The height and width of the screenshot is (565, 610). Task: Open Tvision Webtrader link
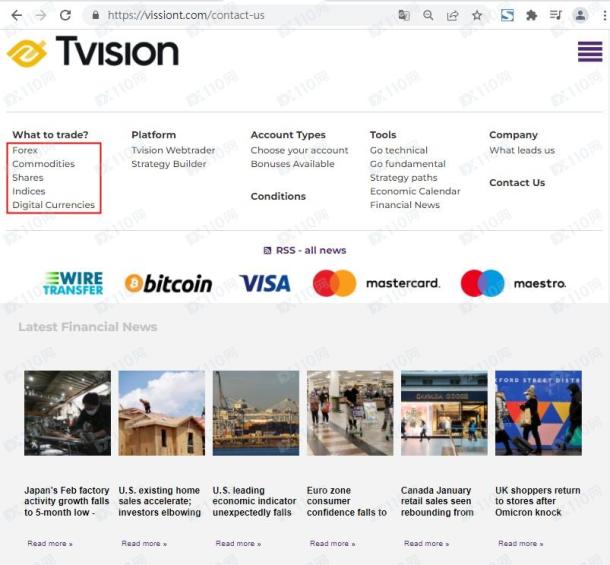tap(173, 150)
